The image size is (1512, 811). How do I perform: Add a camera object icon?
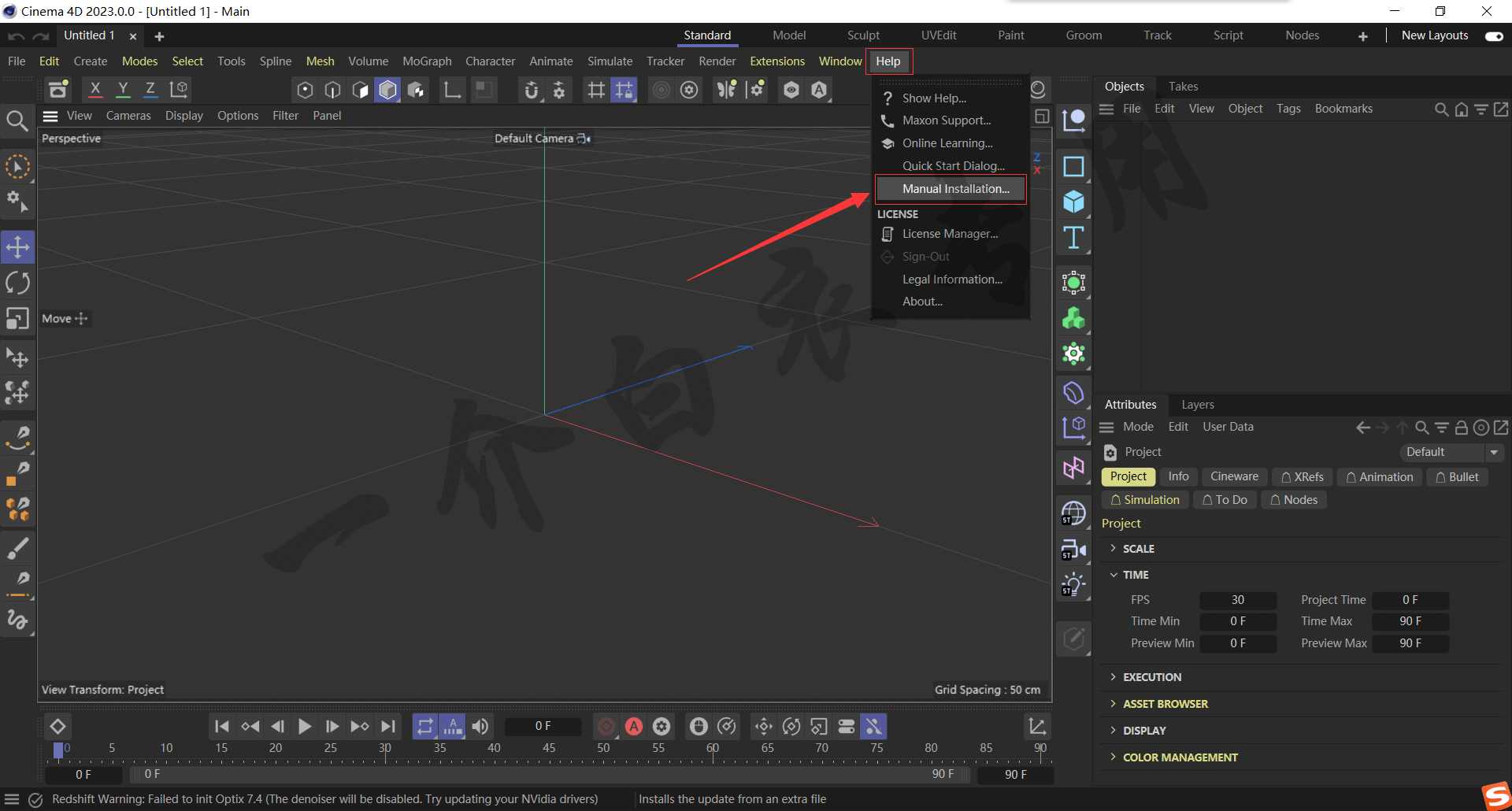[x=1073, y=550]
